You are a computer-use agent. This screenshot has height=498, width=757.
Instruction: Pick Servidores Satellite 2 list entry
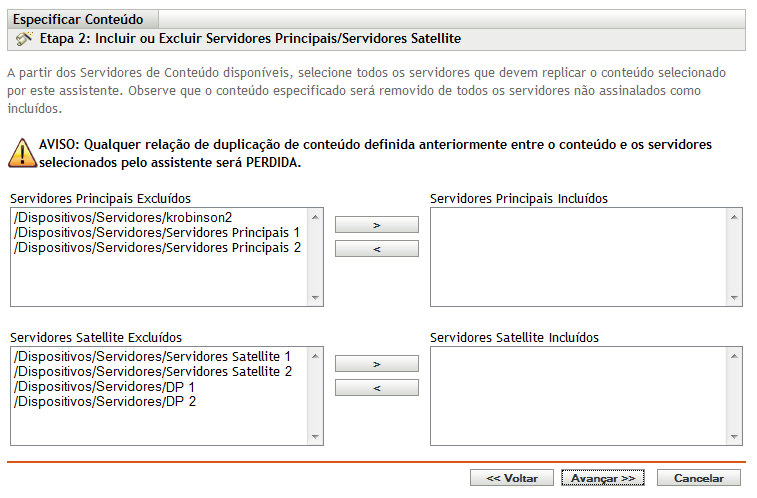[x=152, y=371]
